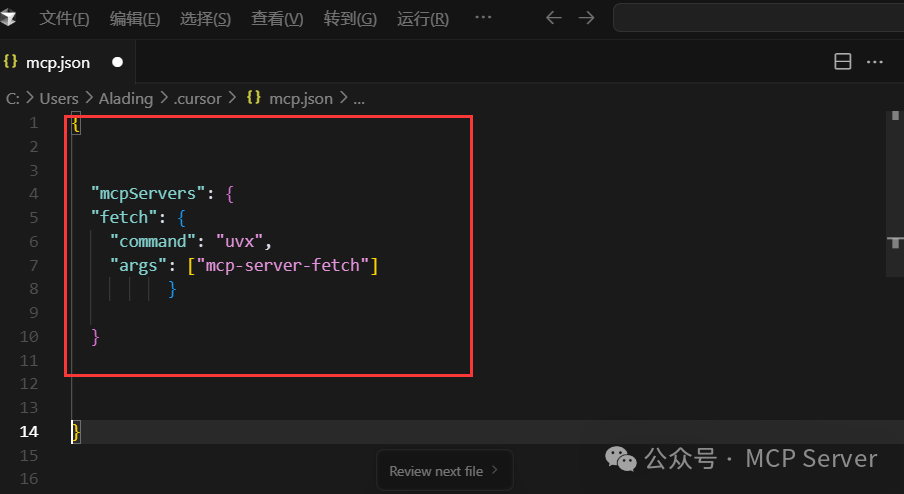The width and height of the screenshot is (904, 494).
Task: Click line number 14 in gutter
Action: click(28, 431)
